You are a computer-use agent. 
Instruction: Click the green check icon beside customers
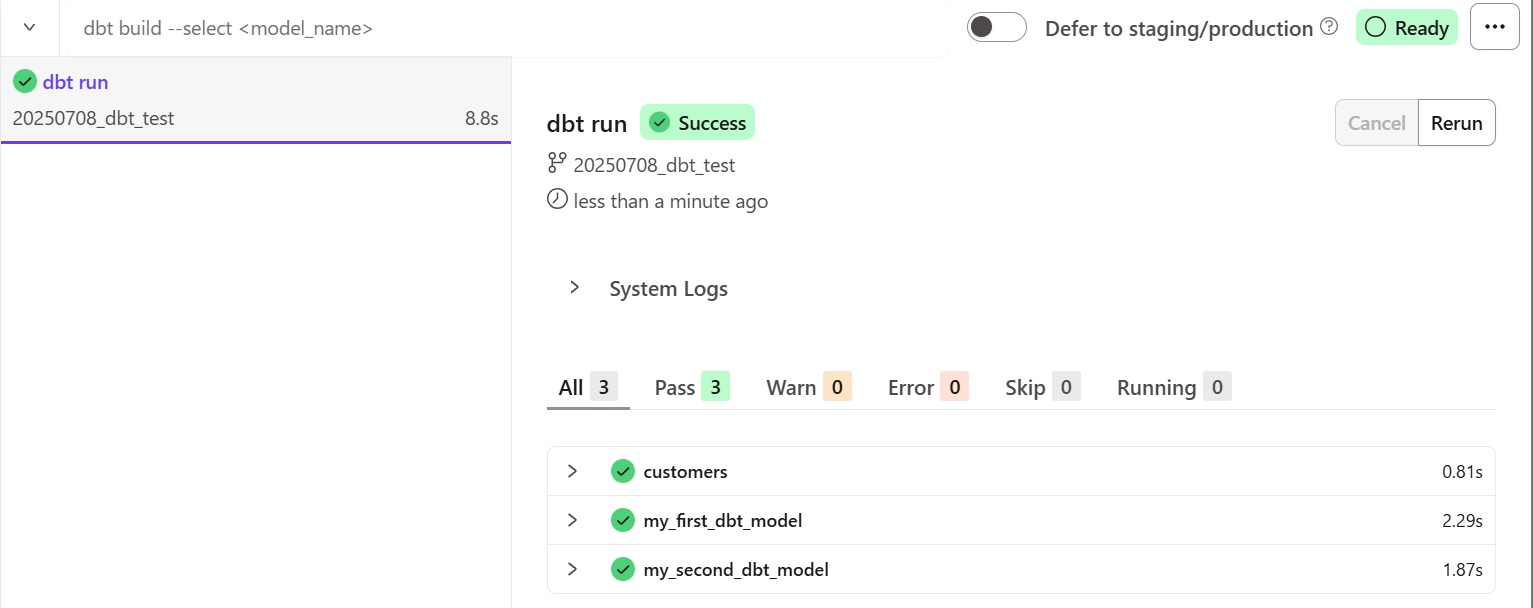[623, 471]
